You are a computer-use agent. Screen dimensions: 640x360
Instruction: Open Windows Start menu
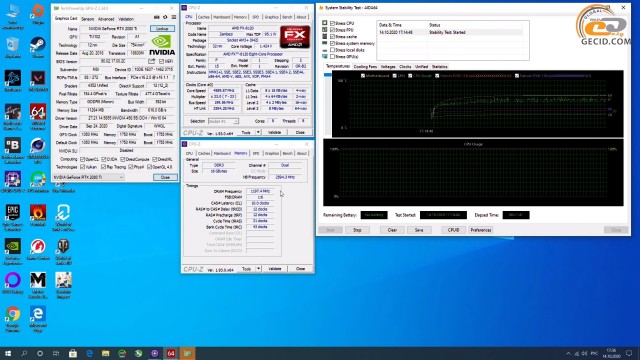click(x=8, y=353)
